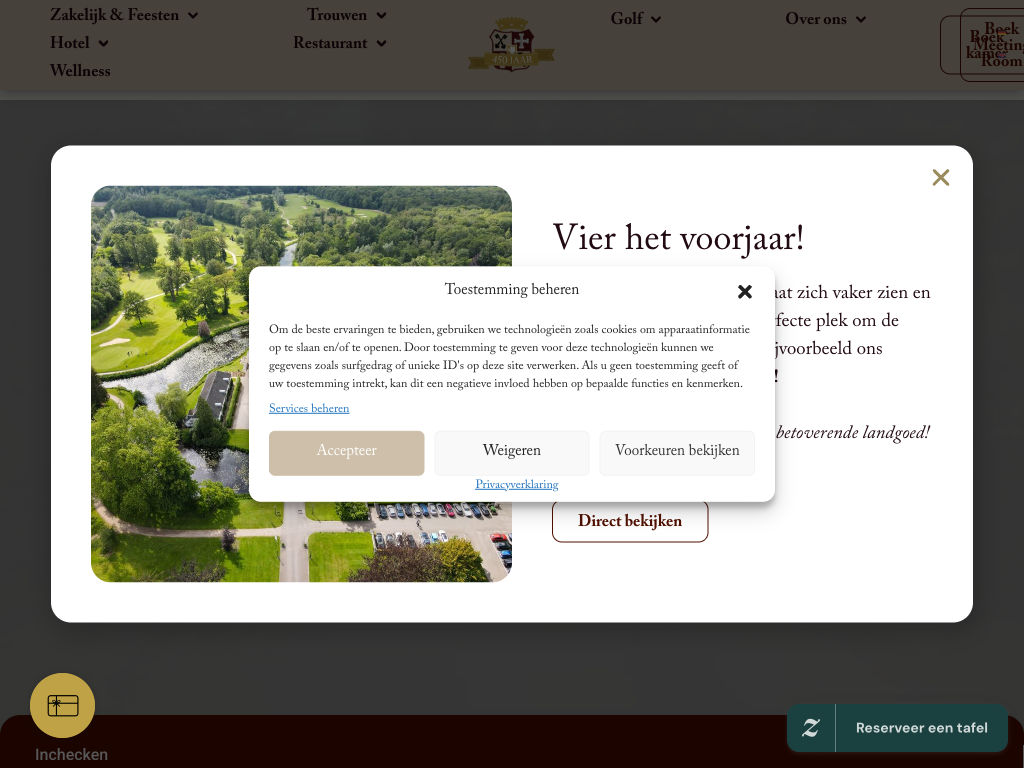Go to the Wellness page
Image resolution: width=1024 pixels, height=768 pixels.
(x=80, y=72)
